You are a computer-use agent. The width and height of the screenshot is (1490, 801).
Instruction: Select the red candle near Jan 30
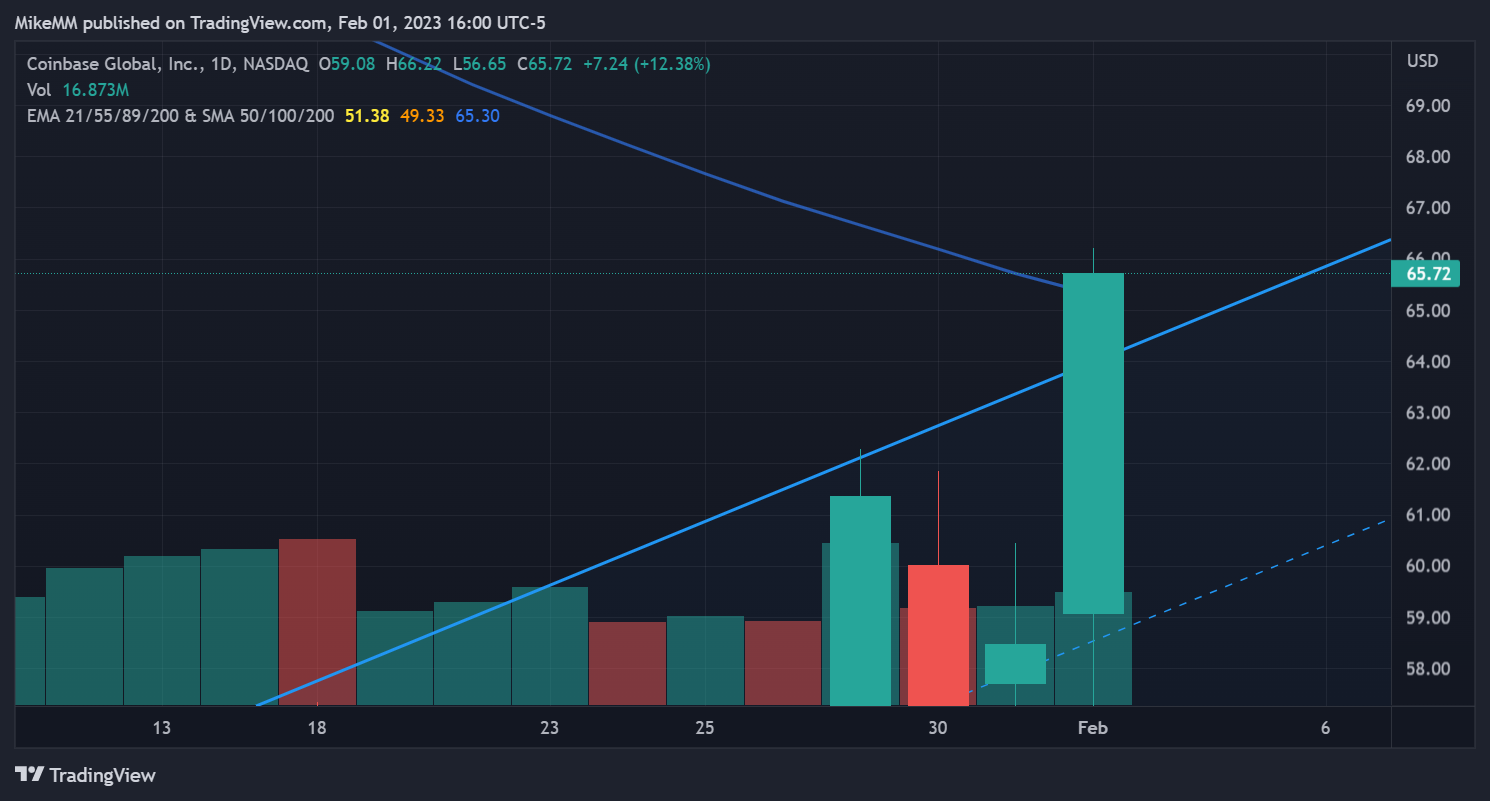pyautogui.click(x=938, y=635)
